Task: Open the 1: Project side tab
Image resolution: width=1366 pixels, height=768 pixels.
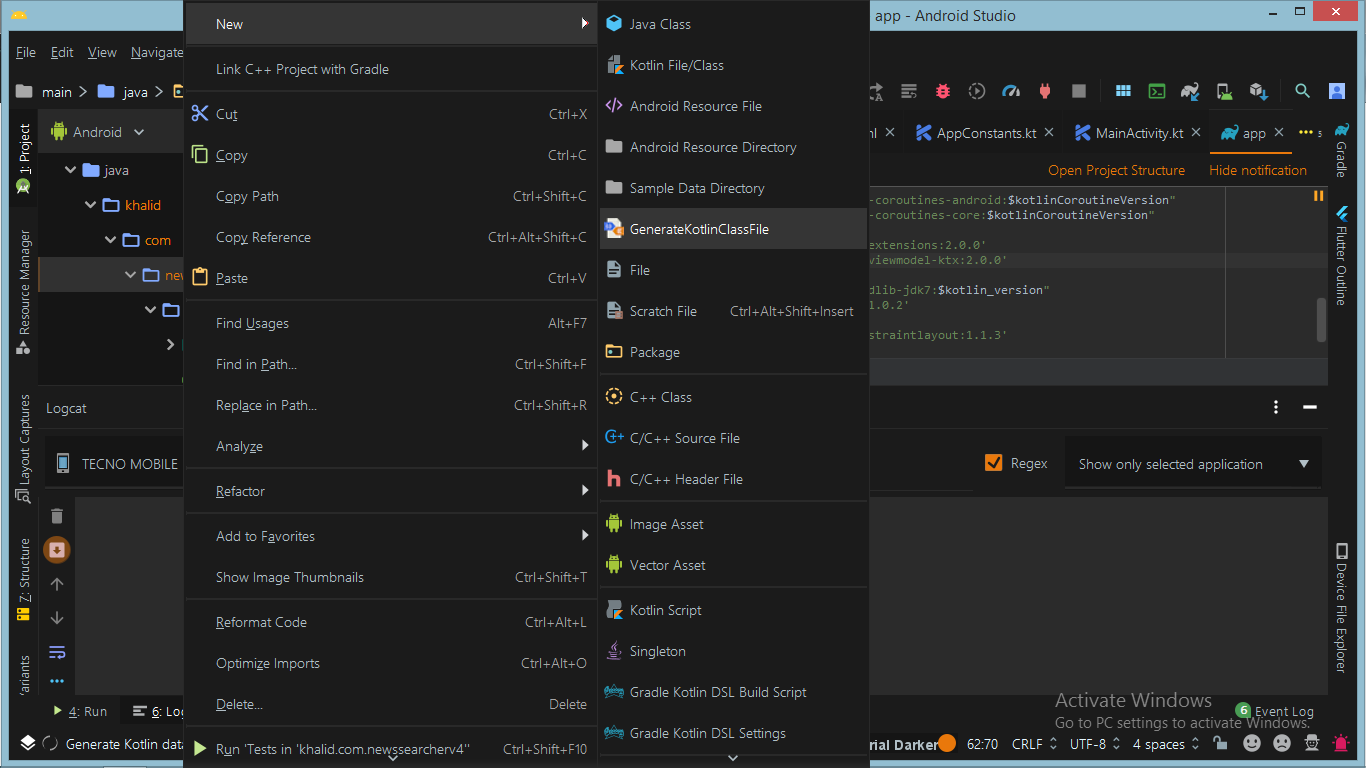Action: click(x=24, y=159)
